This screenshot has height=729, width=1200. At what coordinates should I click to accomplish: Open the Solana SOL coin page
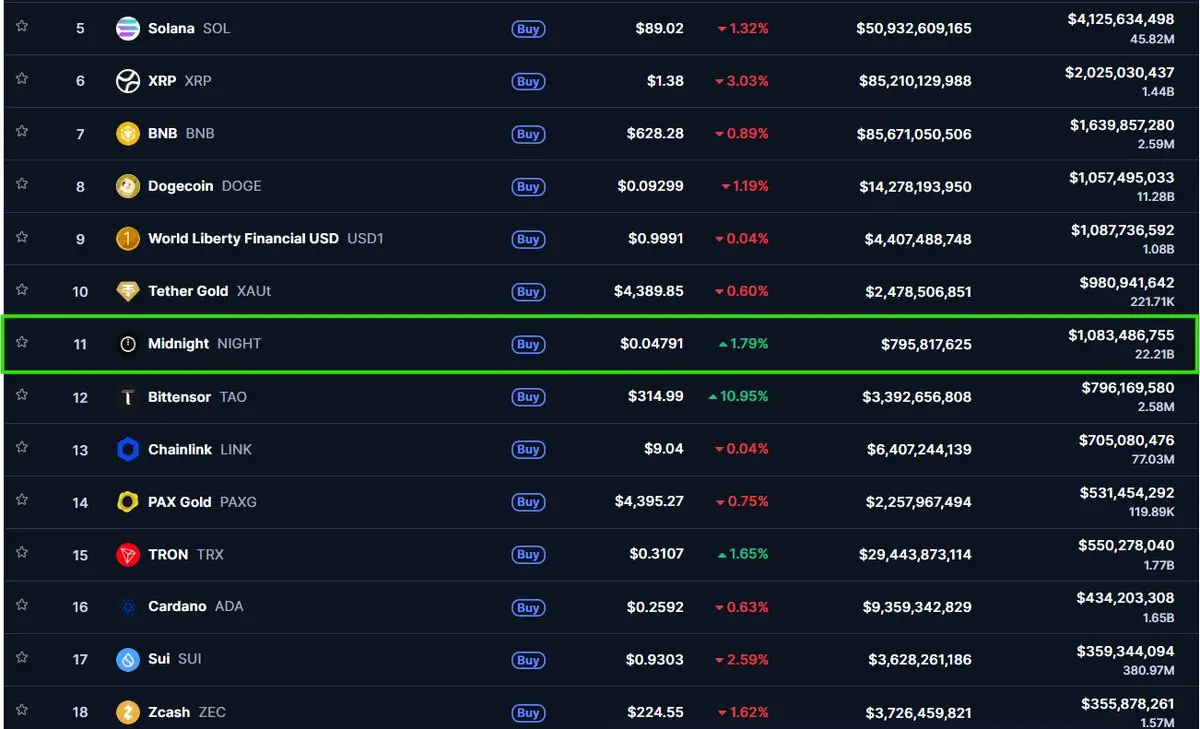pyautogui.click(x=189, y=29)
